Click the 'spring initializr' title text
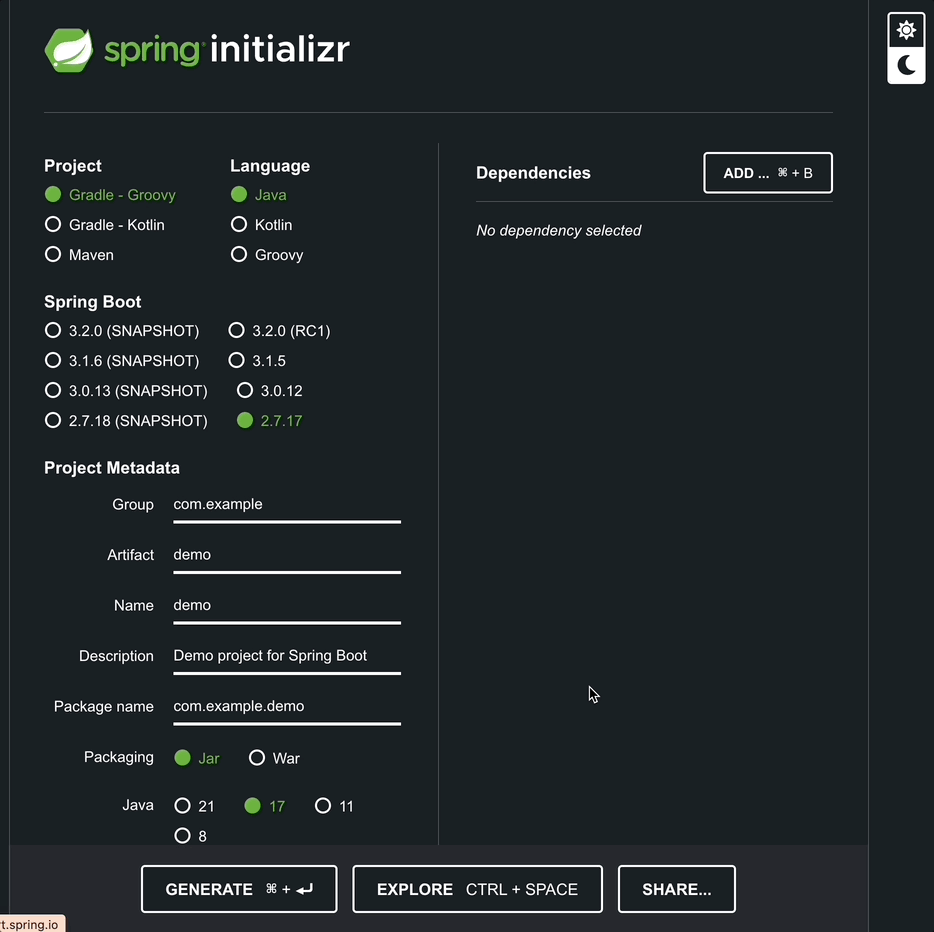Viewport: 934px width, 932px height. point(227,50)
